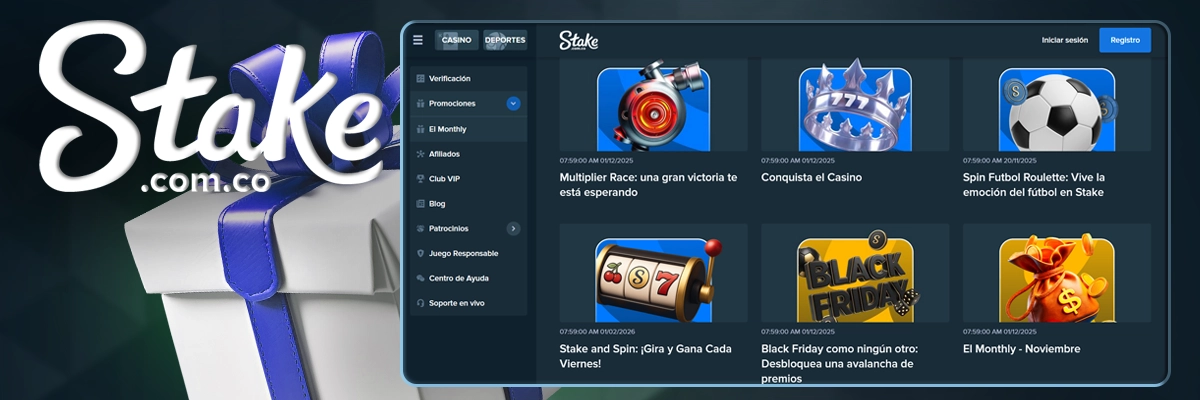
Task: Click the Juego Responsable shield icon
Action: (420, 254)
